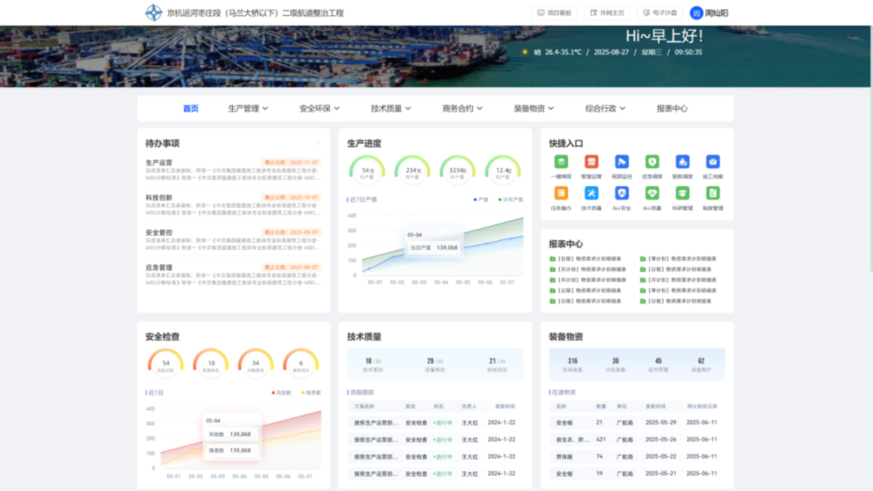The image size is (873, 491).
Task: Click the 2025-05-29 update date cell
Action: pos(660,423)
